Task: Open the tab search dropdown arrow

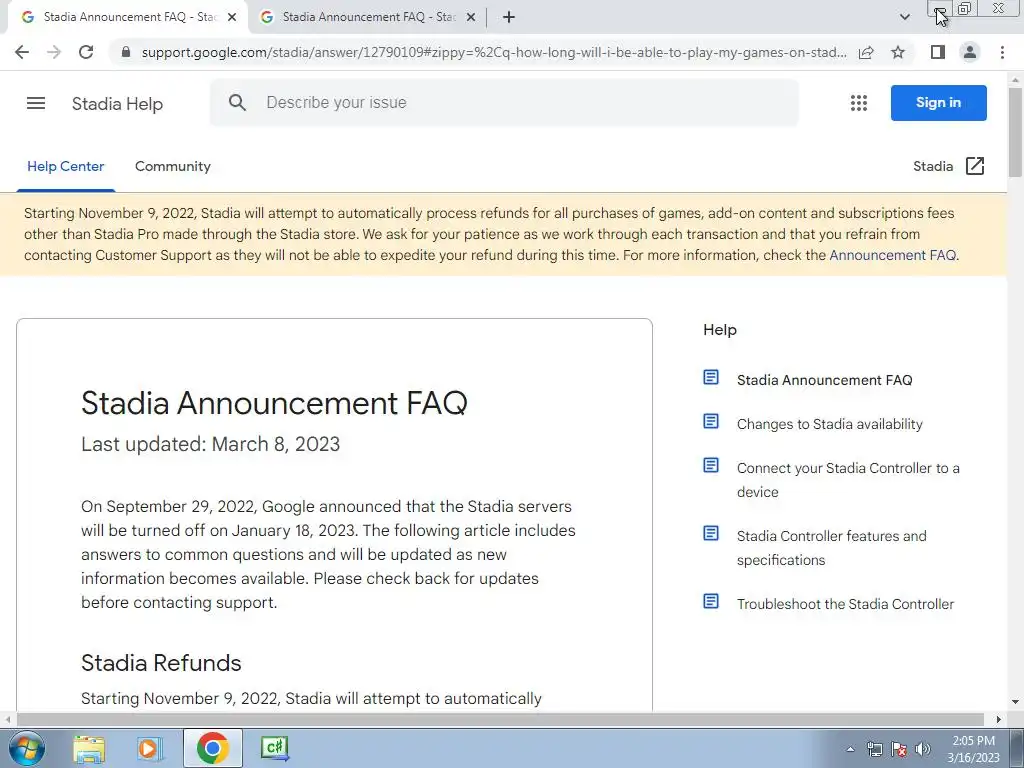Action: coord(904,17)
